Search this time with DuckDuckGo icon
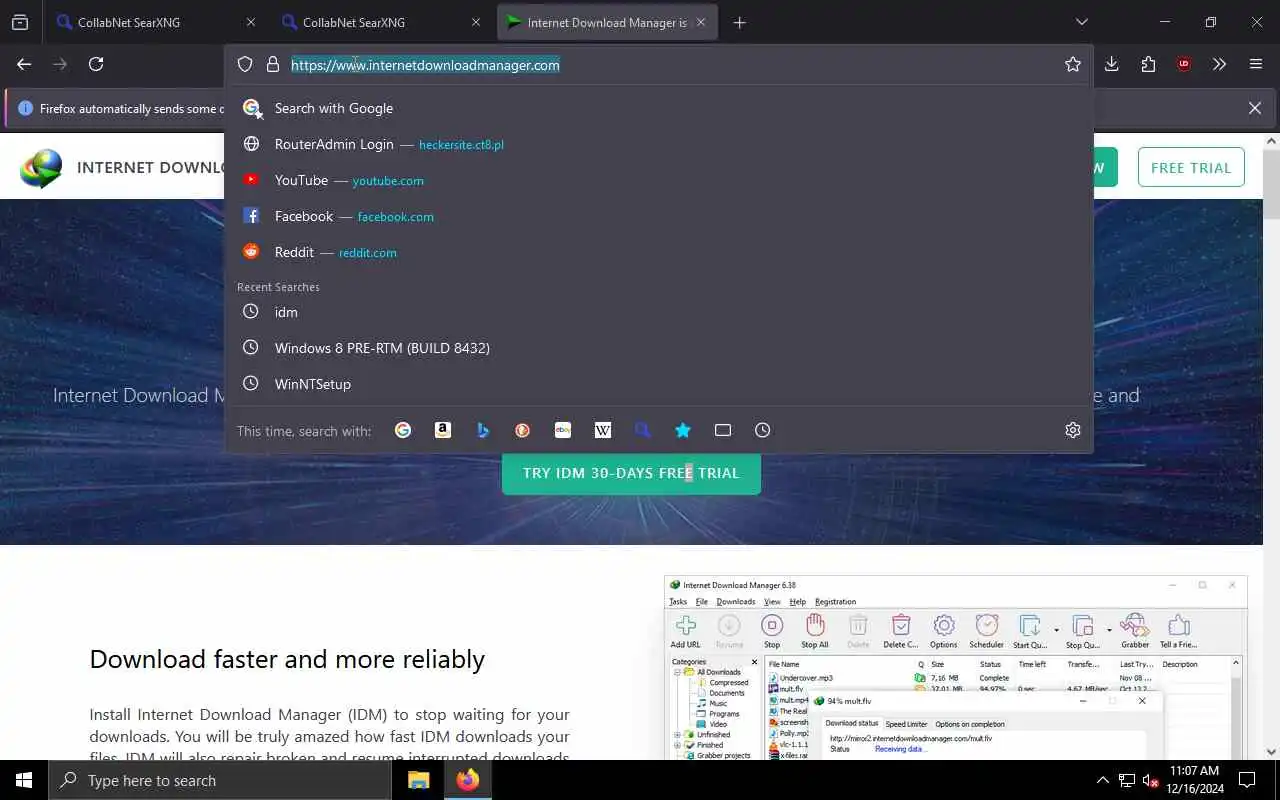The width and height of the screenshot is (1280, 800). tap(523, 430)
